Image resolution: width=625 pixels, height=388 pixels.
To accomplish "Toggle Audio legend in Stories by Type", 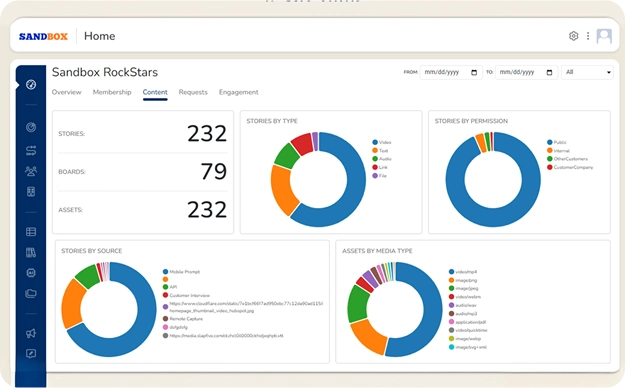I will point(382,159).
